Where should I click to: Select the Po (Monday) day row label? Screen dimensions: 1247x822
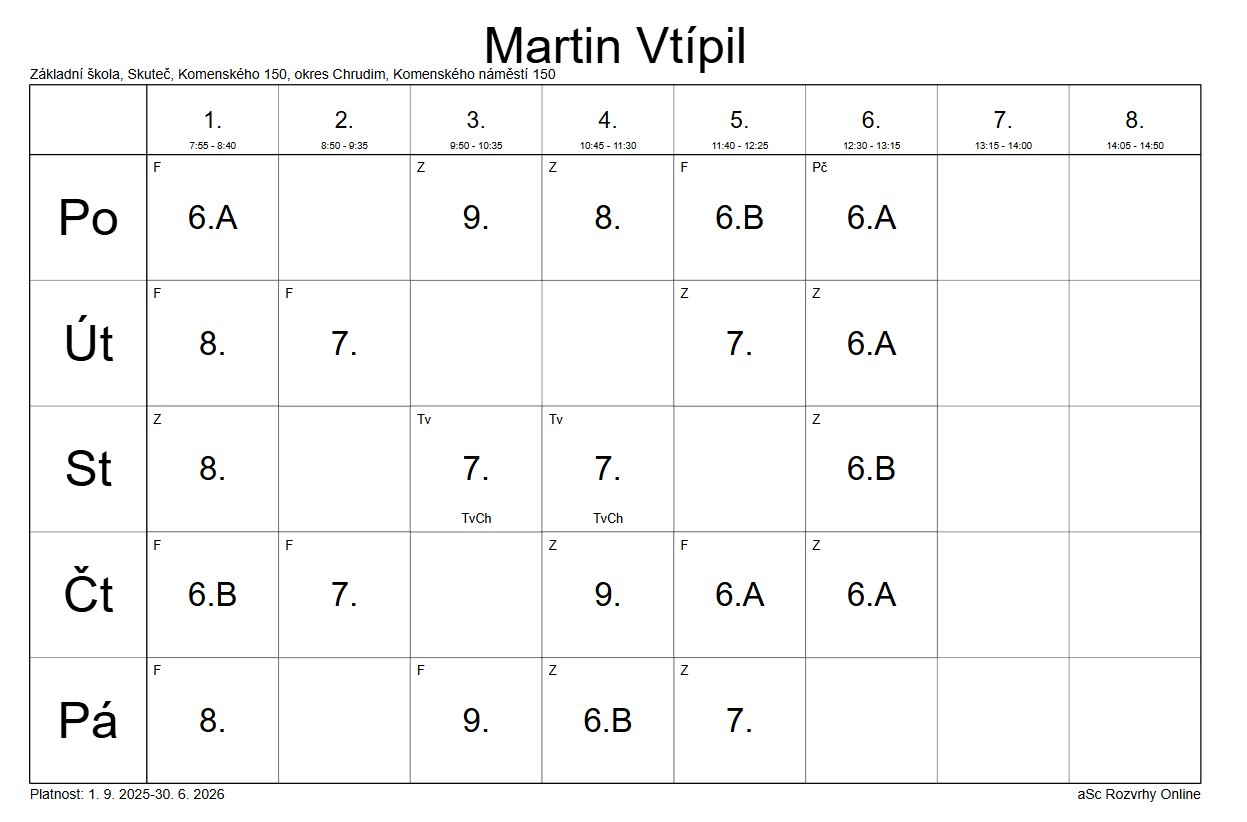(x=88, y=218)
